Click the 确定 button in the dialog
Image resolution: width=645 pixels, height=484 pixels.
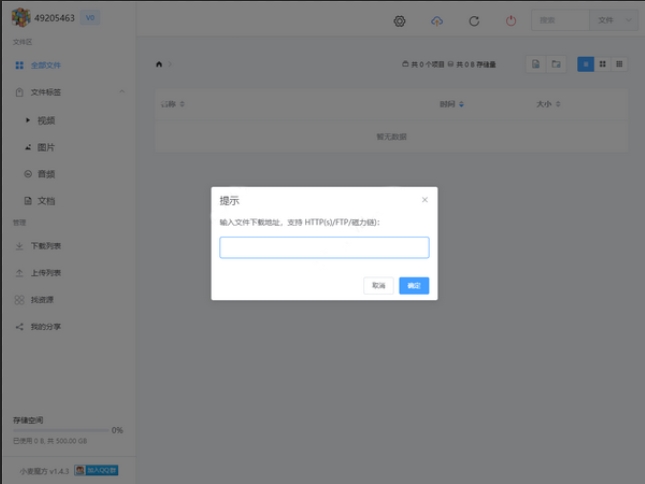pos(414,286)
